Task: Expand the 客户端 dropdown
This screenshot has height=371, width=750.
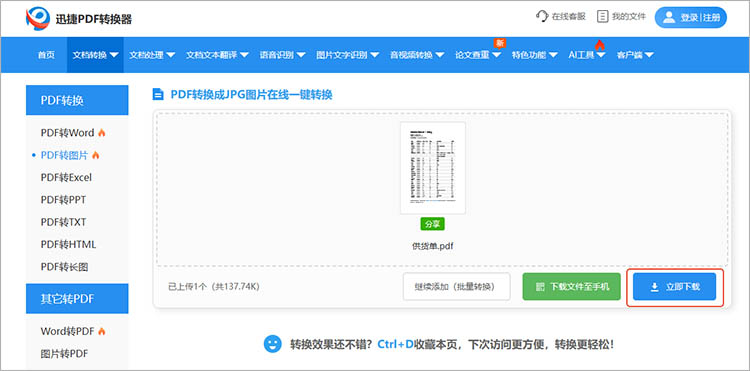Action: pos(635,55)
